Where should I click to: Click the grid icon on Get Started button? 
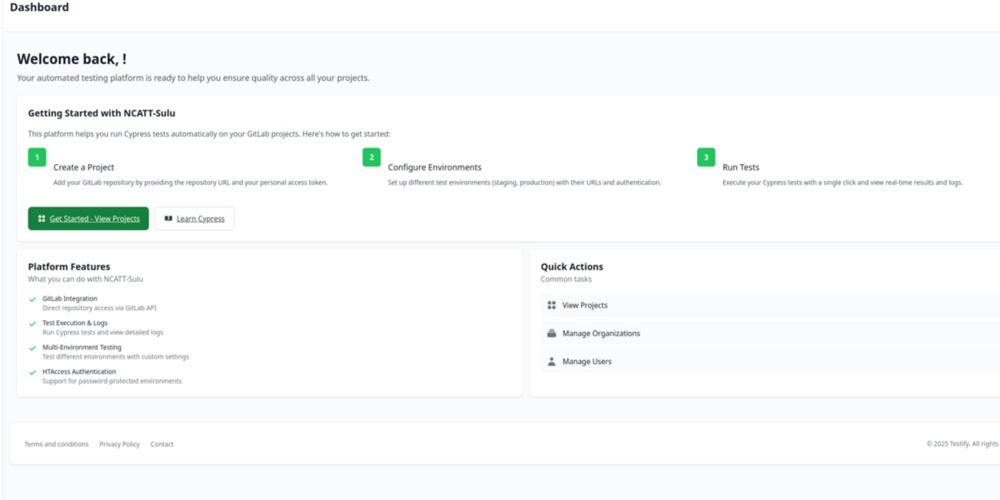coord(42,218)
